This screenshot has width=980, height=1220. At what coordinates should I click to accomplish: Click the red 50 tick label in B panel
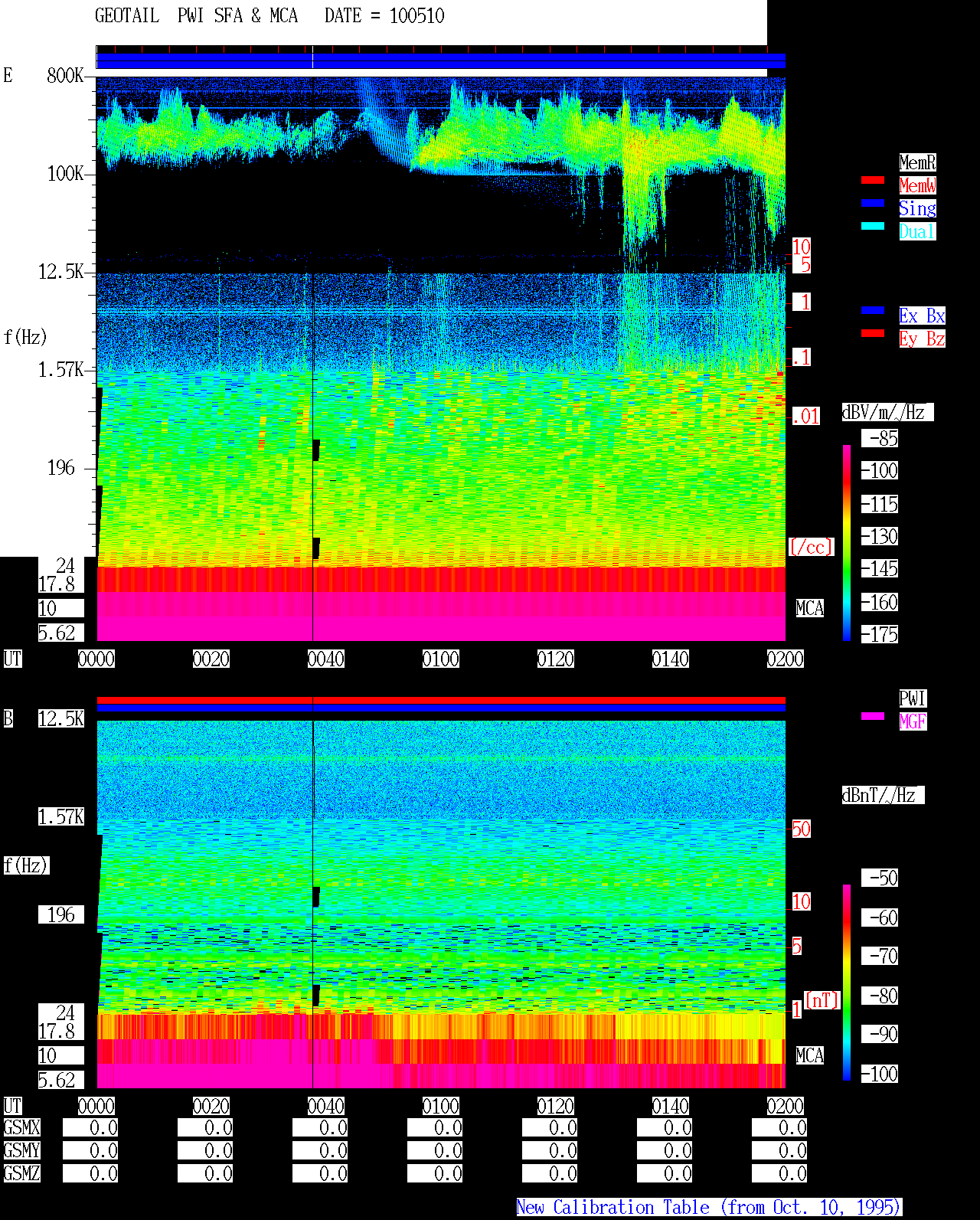pos(801,829)
